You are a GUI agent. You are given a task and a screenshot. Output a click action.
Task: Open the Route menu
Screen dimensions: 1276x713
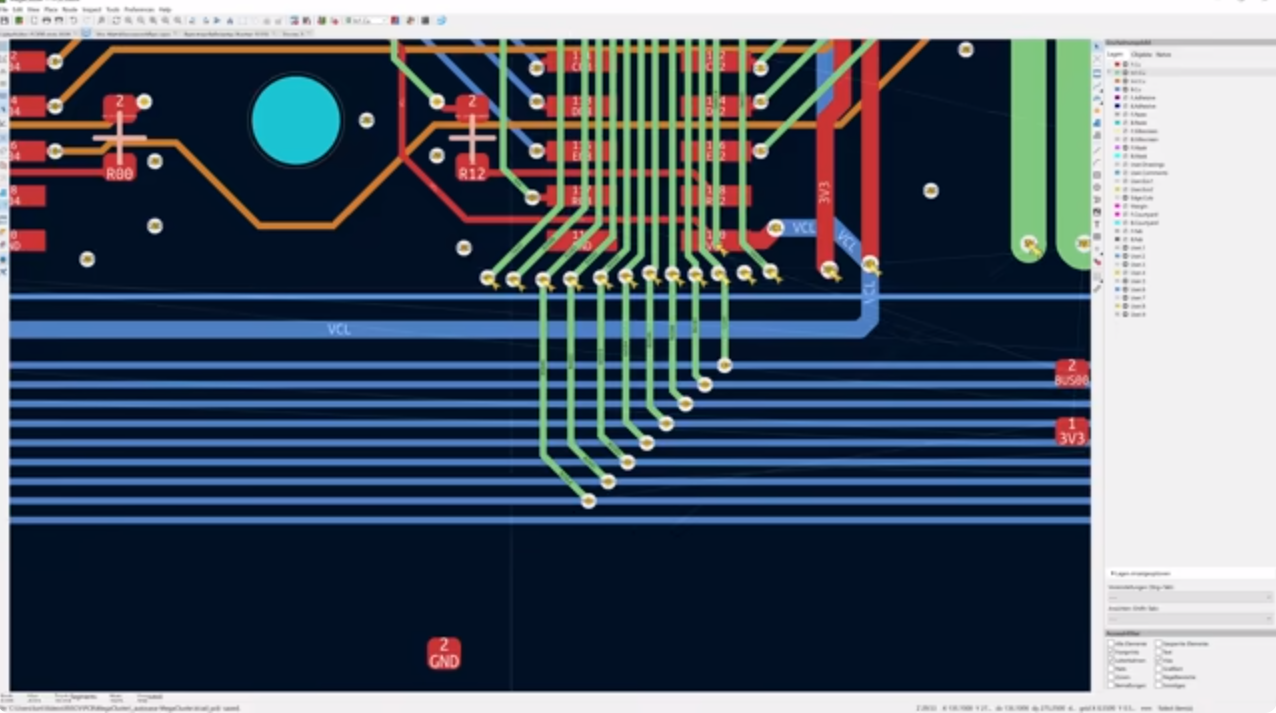point(70,9)
